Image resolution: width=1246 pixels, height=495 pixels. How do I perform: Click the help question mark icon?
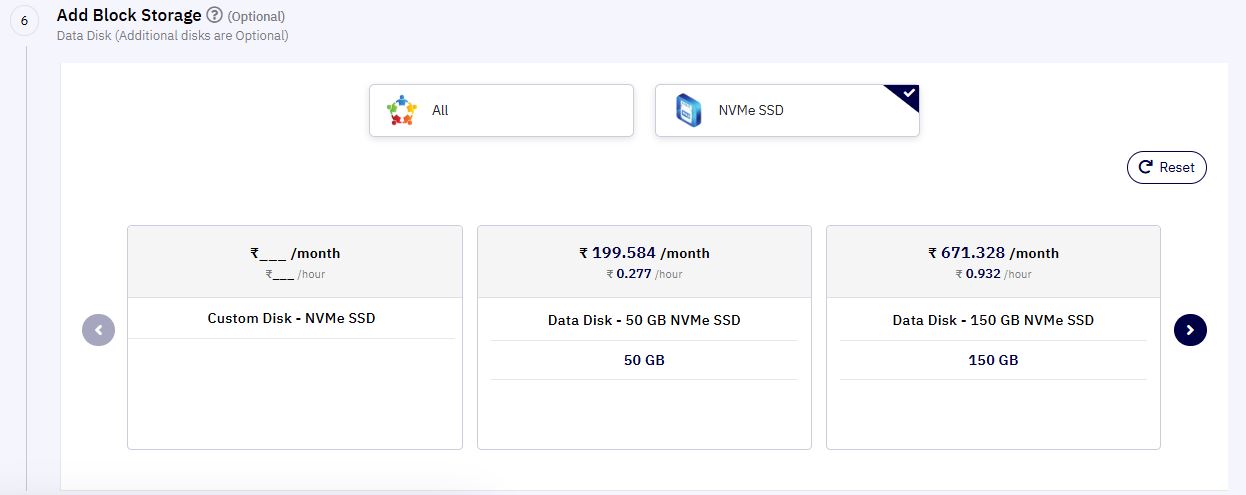pyautogui.click(x=214, y=15)
